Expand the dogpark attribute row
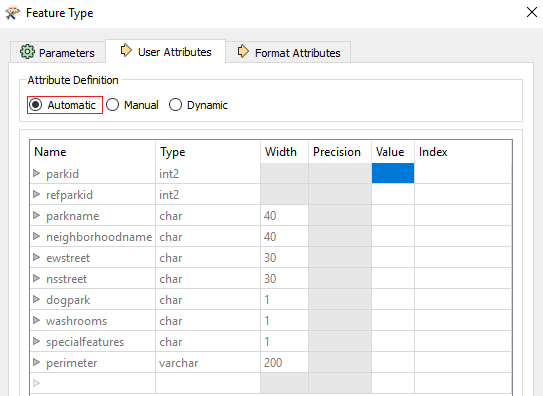This screenshot has height=396, width=543. click(x=36, y=299)
